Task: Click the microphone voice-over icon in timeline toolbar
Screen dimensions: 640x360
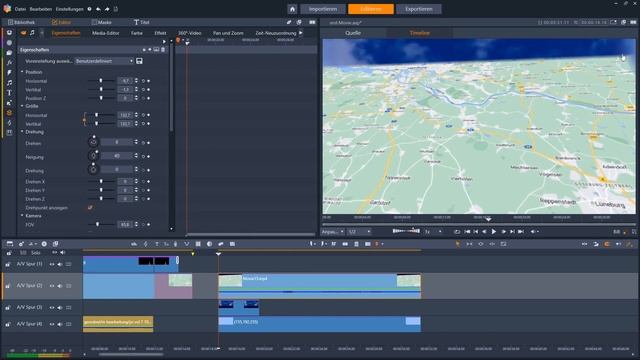Action: pos(176,244)
